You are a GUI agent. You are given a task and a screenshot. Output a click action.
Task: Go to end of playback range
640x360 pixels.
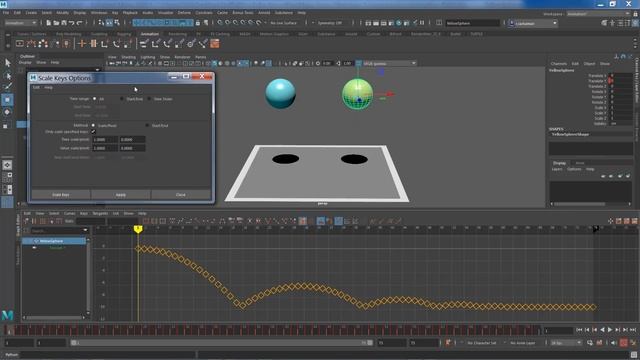tap(633, 330)
